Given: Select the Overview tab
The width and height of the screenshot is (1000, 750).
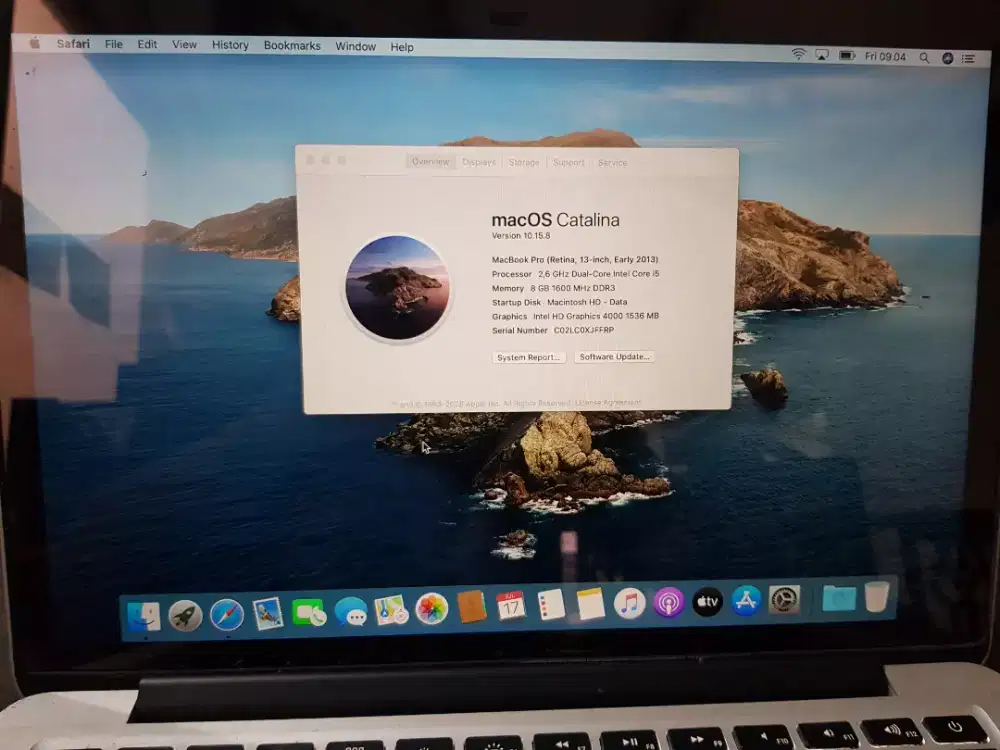Looking at the screenshot, I should [430, 161].
